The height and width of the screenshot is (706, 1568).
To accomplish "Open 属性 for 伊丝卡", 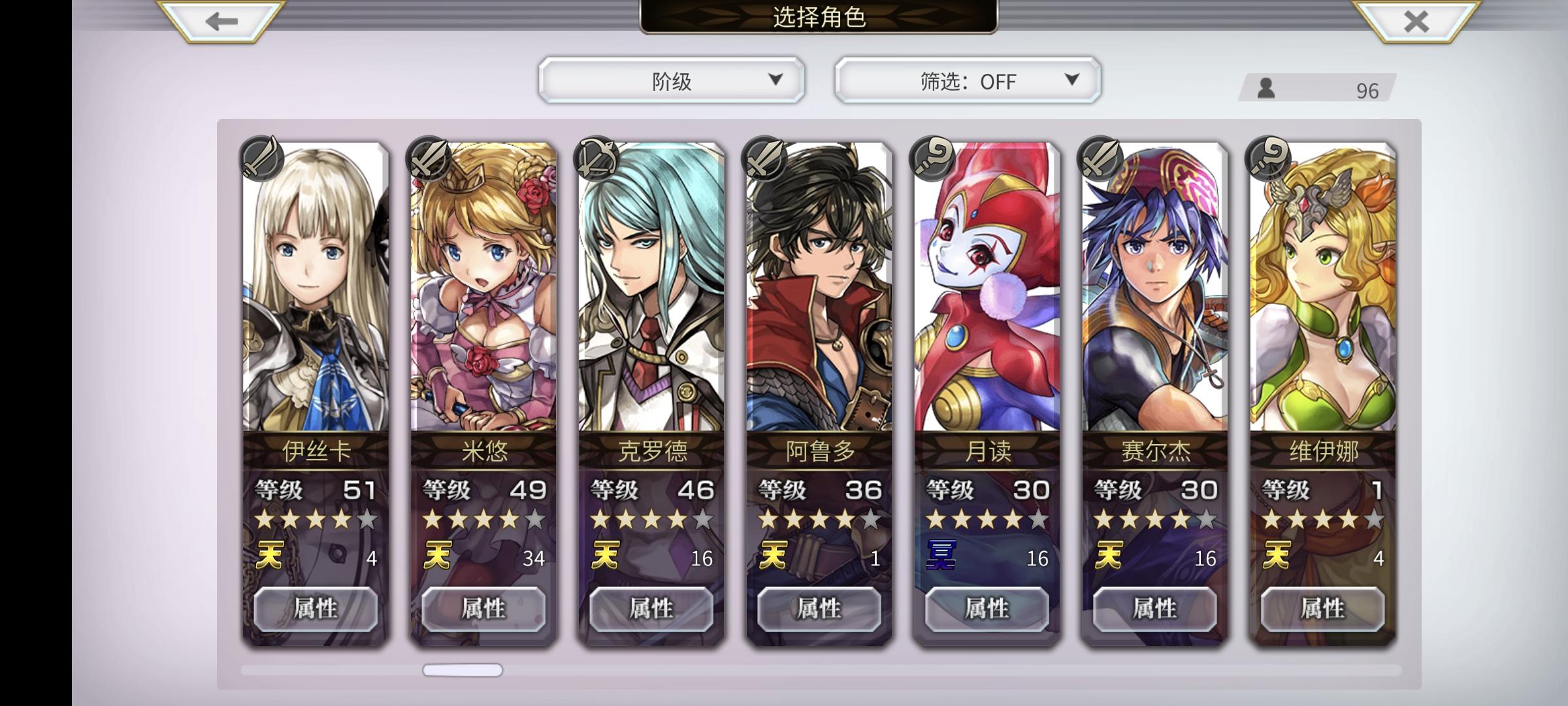I will (316, 609).
